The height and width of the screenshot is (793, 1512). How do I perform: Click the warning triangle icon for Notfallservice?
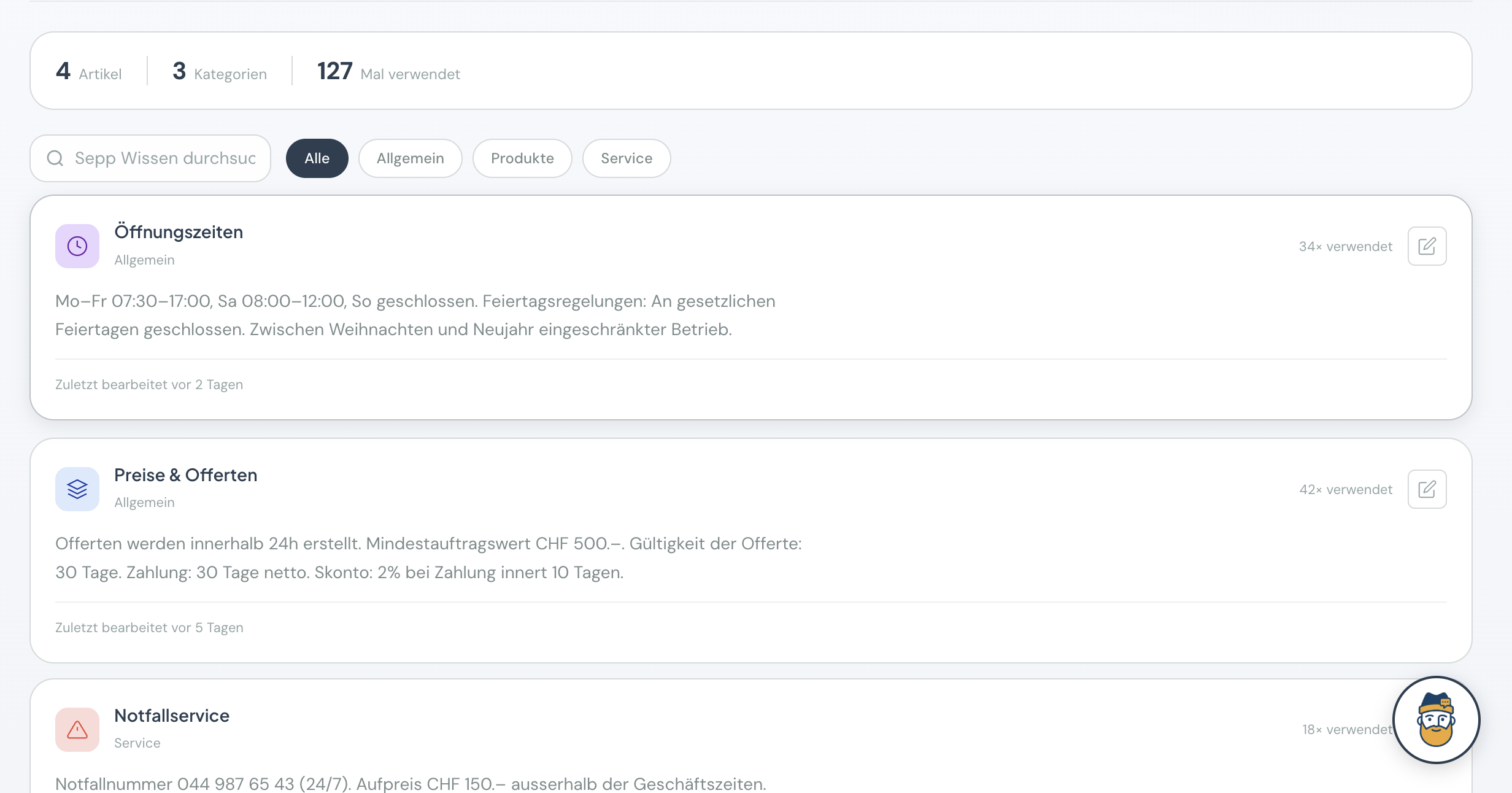tap(77, 730)
